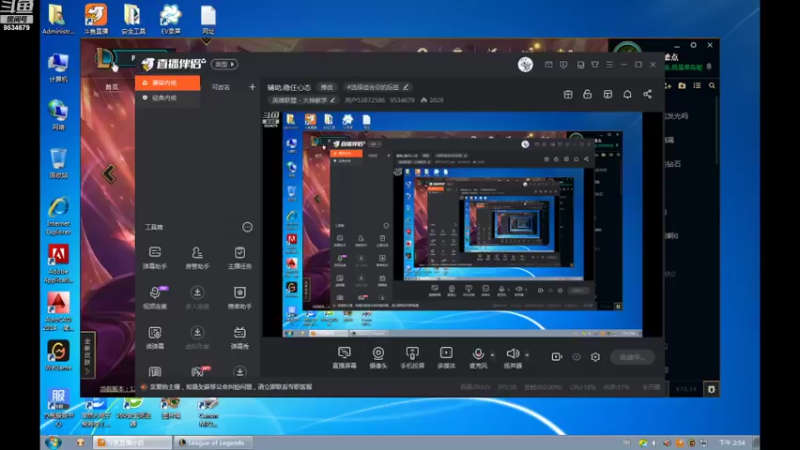Click the 修改 button beside stream title
Image resolution: width=800 pixels, height=450 pixels.
click(327, 87)
